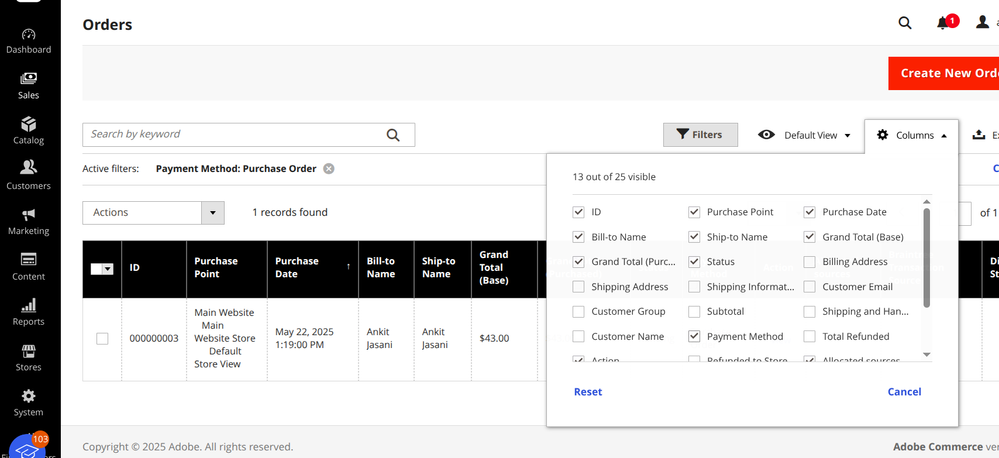Click the magnifier icon in header

(905, 23)
